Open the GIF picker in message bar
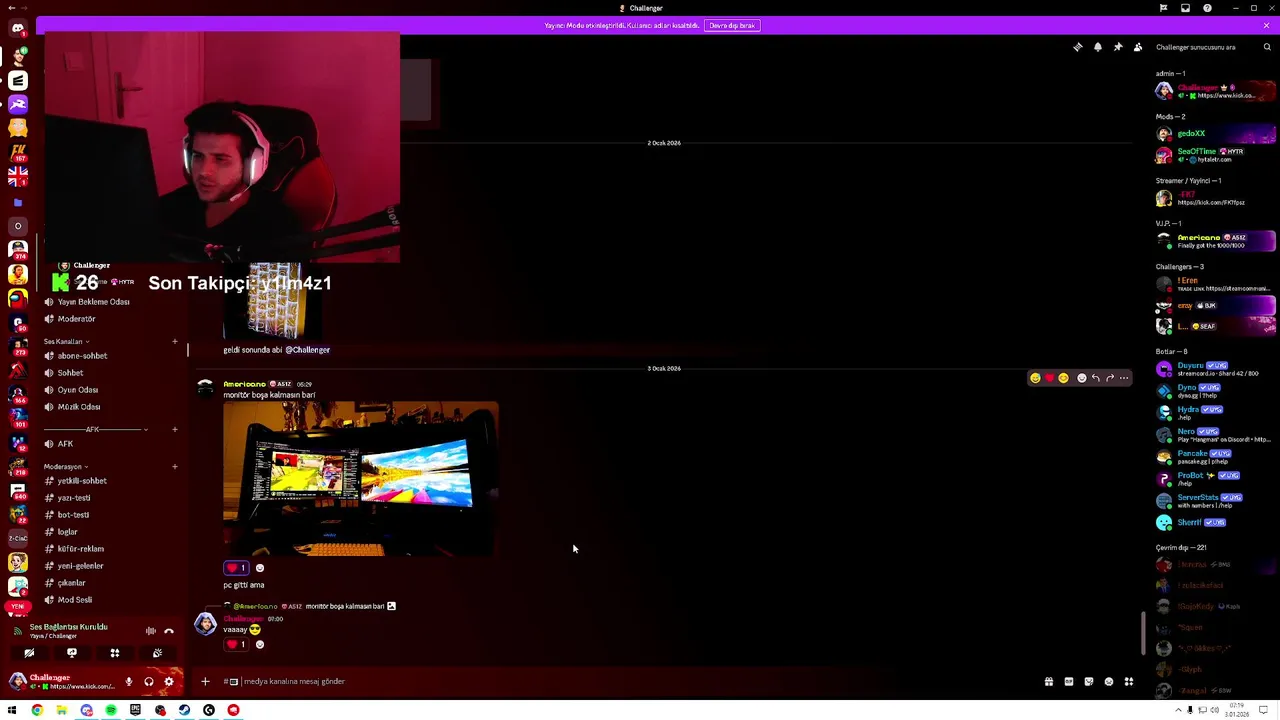The width and height of the screenshot is (1280, 720). pyautogui.click(x=1069, y=682)
